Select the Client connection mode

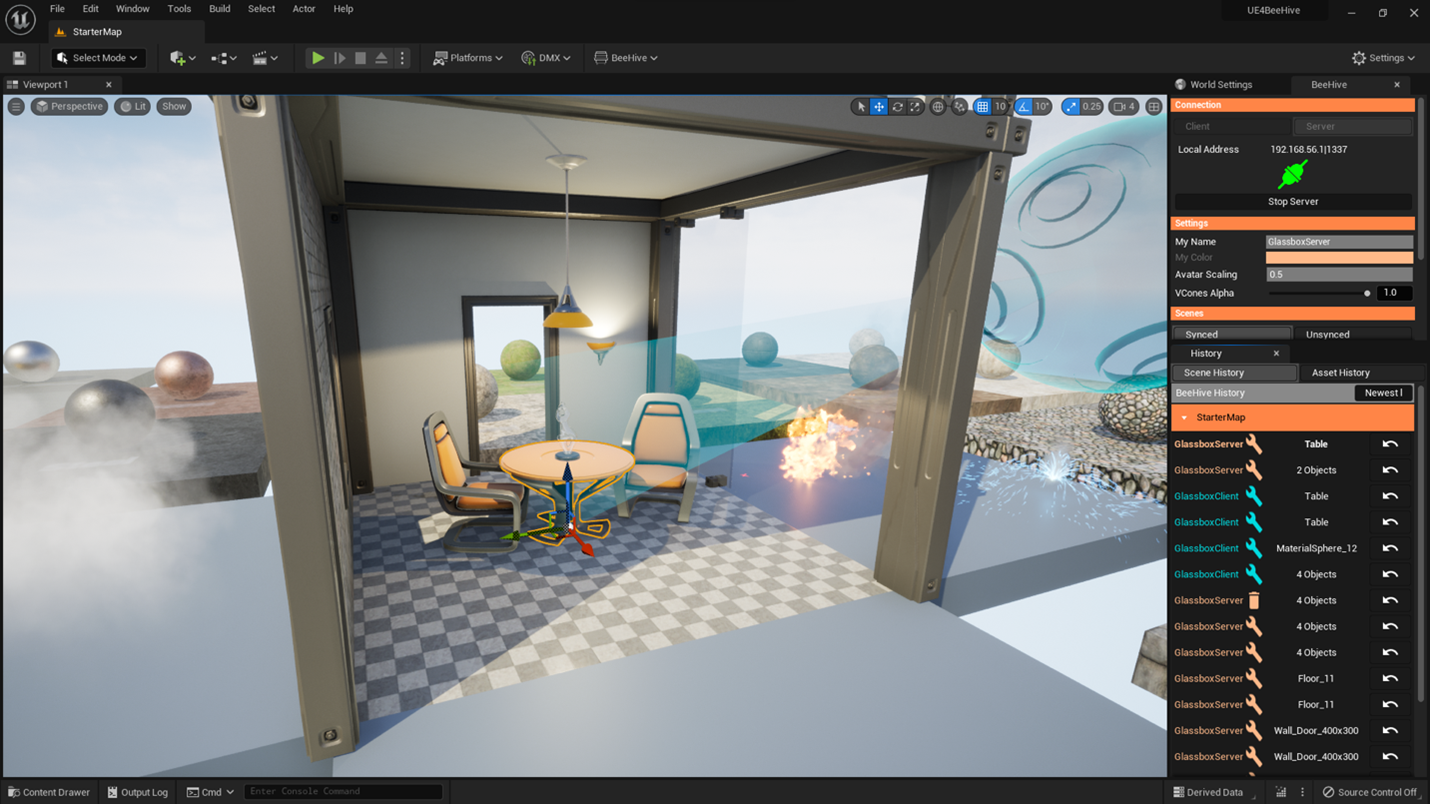point(1232,126)
